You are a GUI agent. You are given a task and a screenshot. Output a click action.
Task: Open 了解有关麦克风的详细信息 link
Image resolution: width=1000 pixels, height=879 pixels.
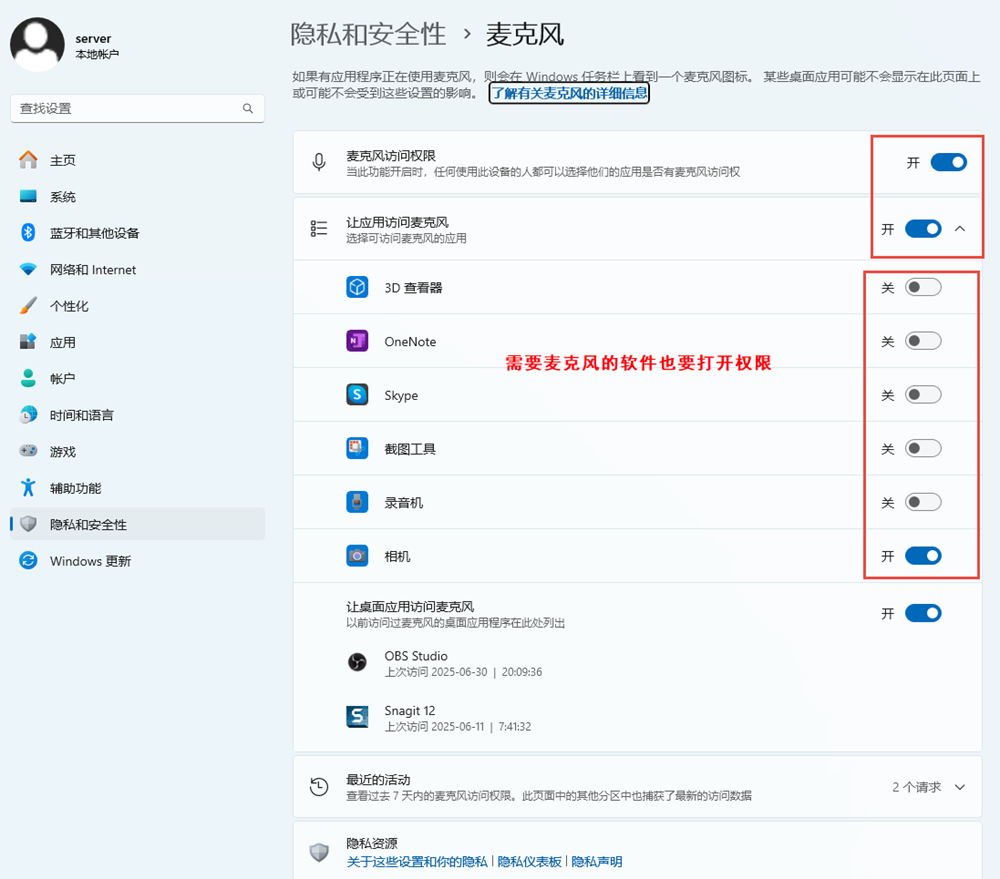(x=569, y=93)
